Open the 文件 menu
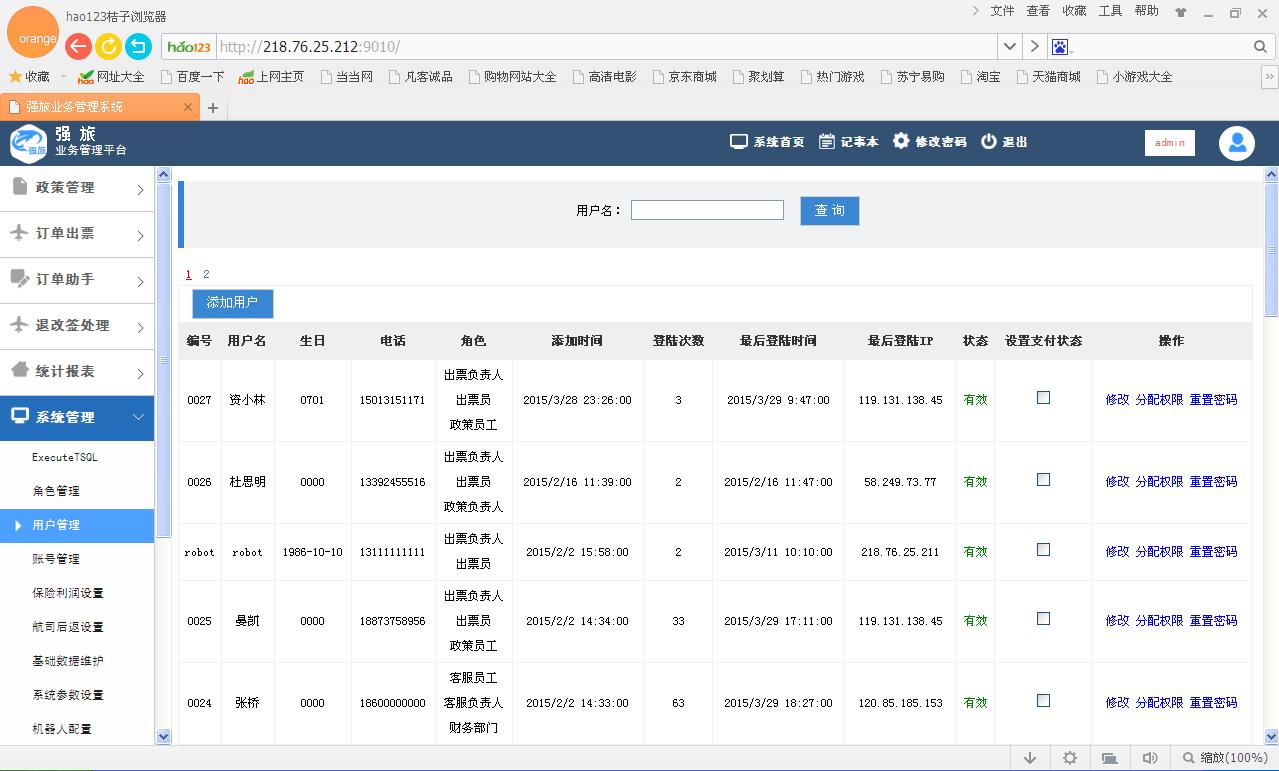 pyautogui.click(x=1002, y=11)
